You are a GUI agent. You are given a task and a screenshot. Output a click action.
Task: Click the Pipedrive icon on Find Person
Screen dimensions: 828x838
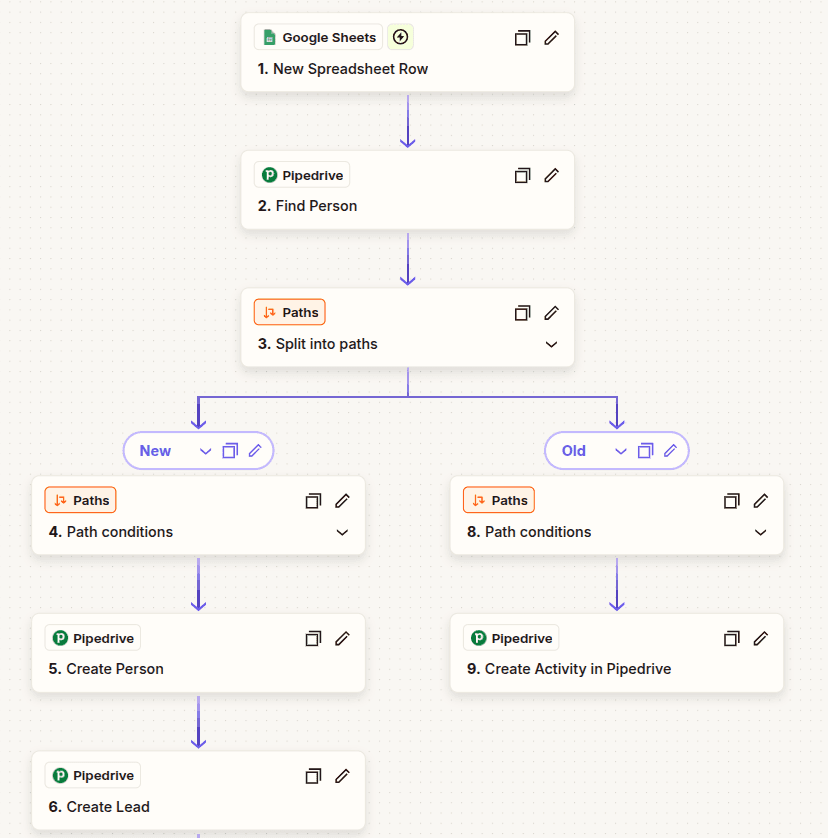click(x=270, y=174)
